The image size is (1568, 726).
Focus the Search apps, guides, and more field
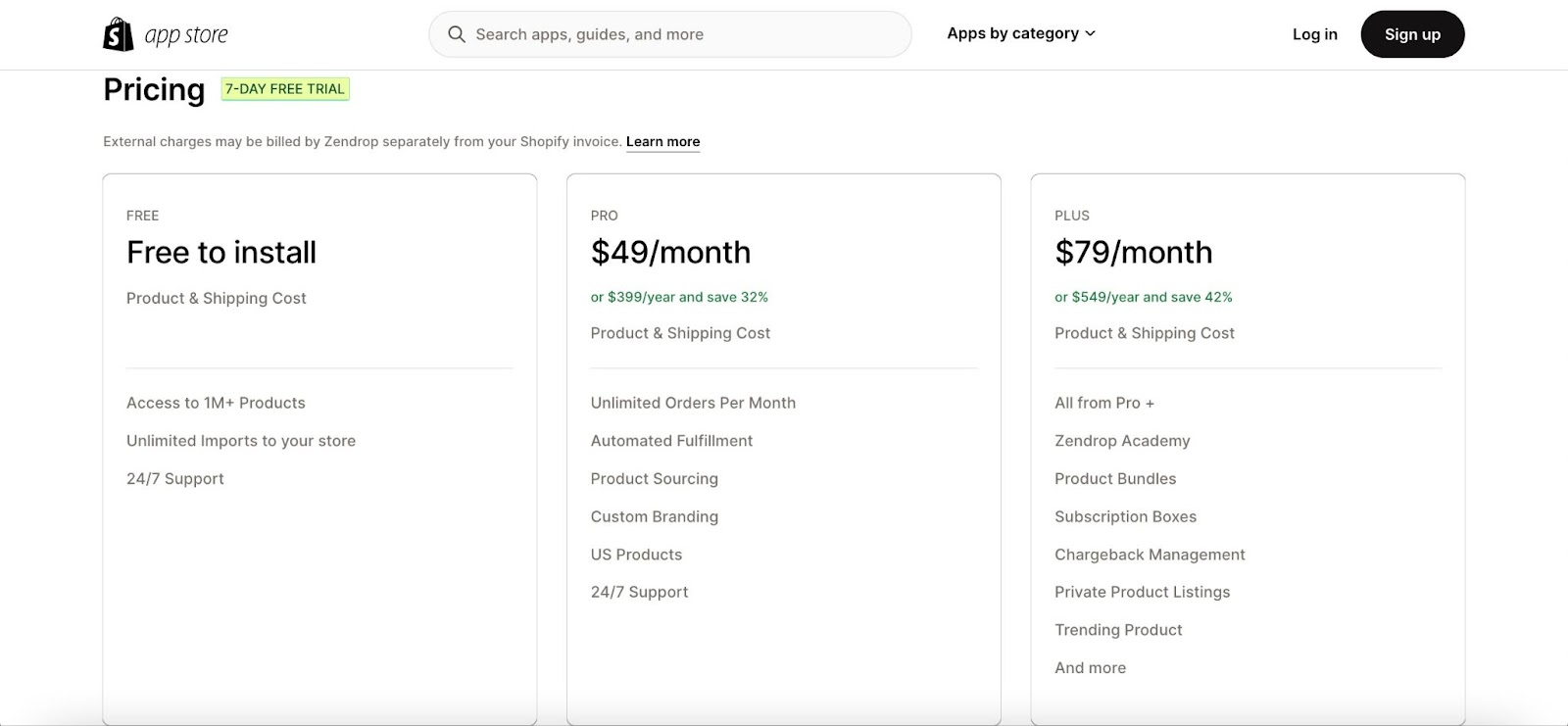686,34
